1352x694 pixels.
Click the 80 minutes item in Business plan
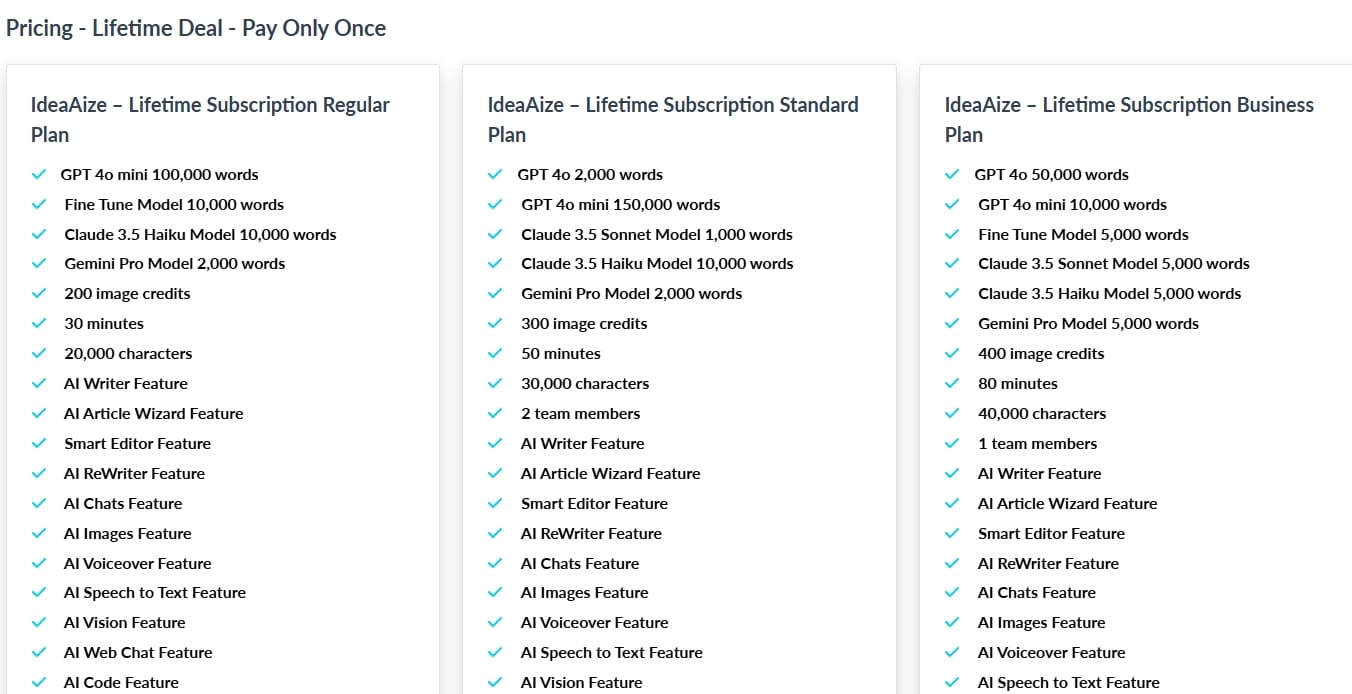(x=1017, y=383)
